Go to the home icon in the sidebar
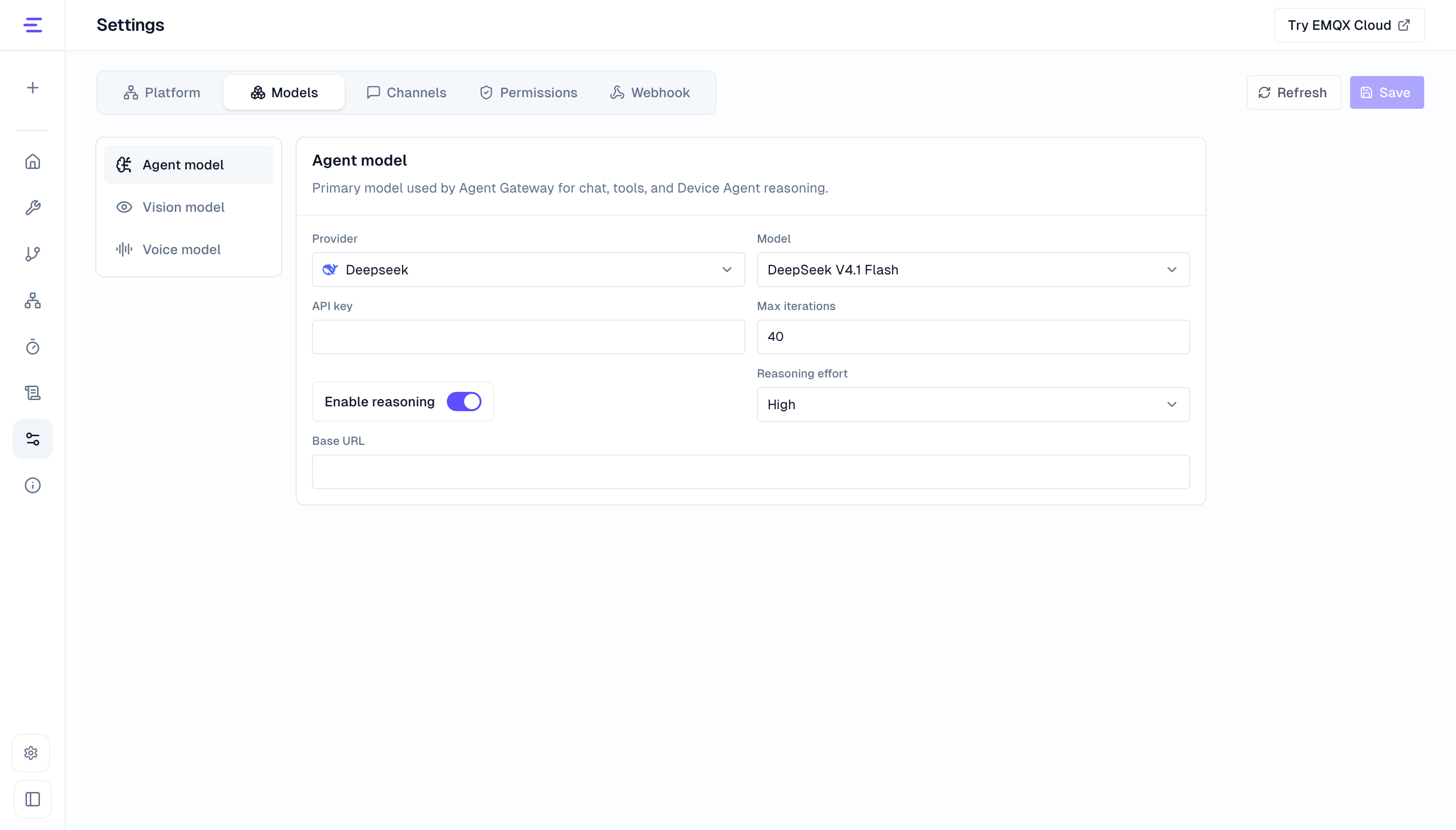This screenshot has width=1456, height=830. coord(32,161)
